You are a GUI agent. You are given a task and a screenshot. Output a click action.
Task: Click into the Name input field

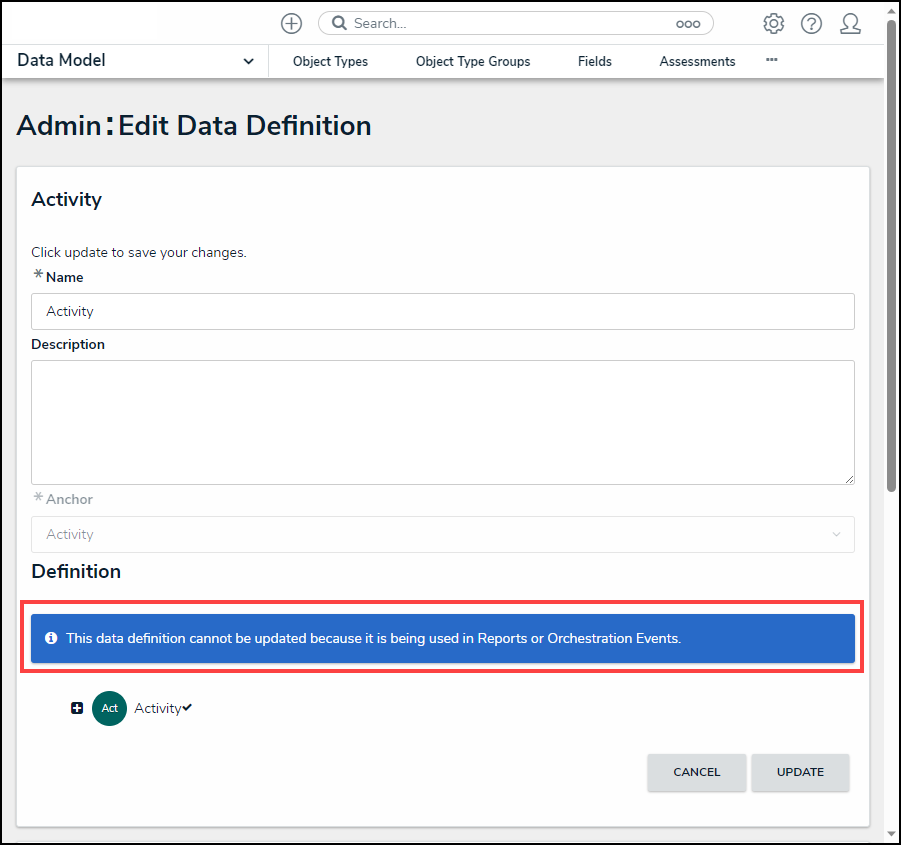pos(442,311)
